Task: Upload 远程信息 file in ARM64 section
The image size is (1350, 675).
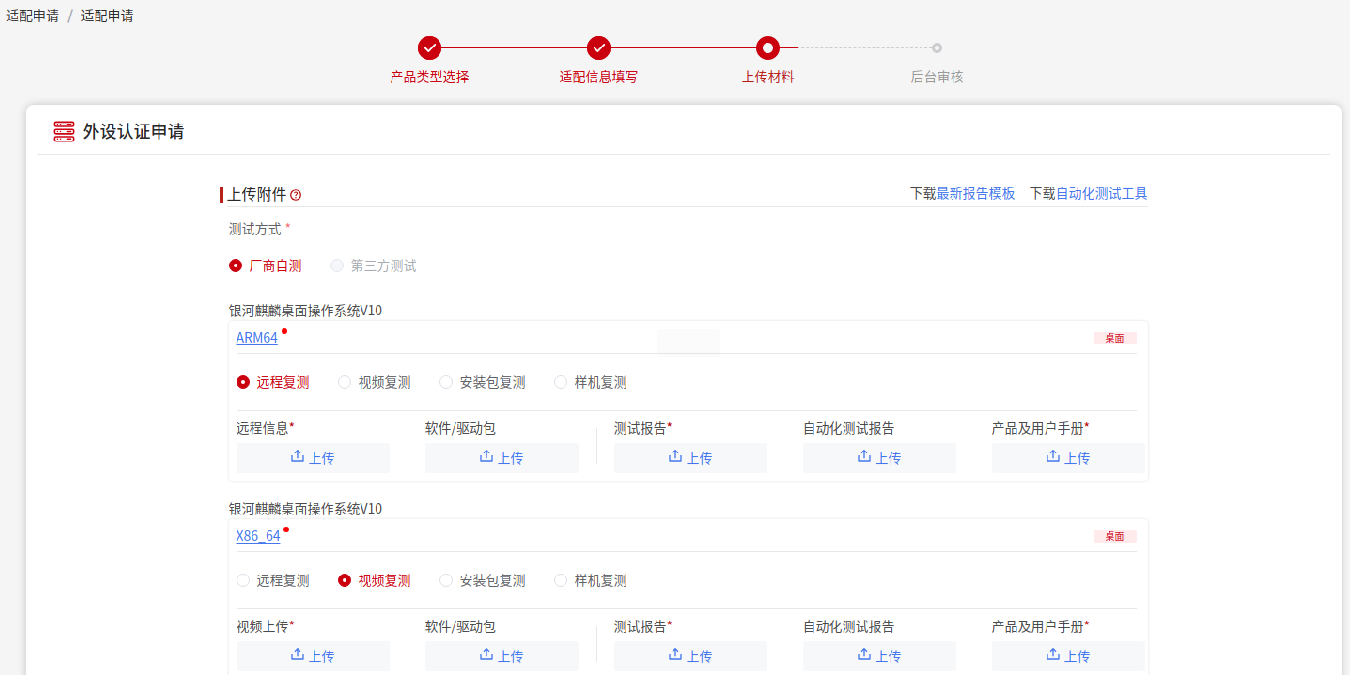Action: click(313, 458)
